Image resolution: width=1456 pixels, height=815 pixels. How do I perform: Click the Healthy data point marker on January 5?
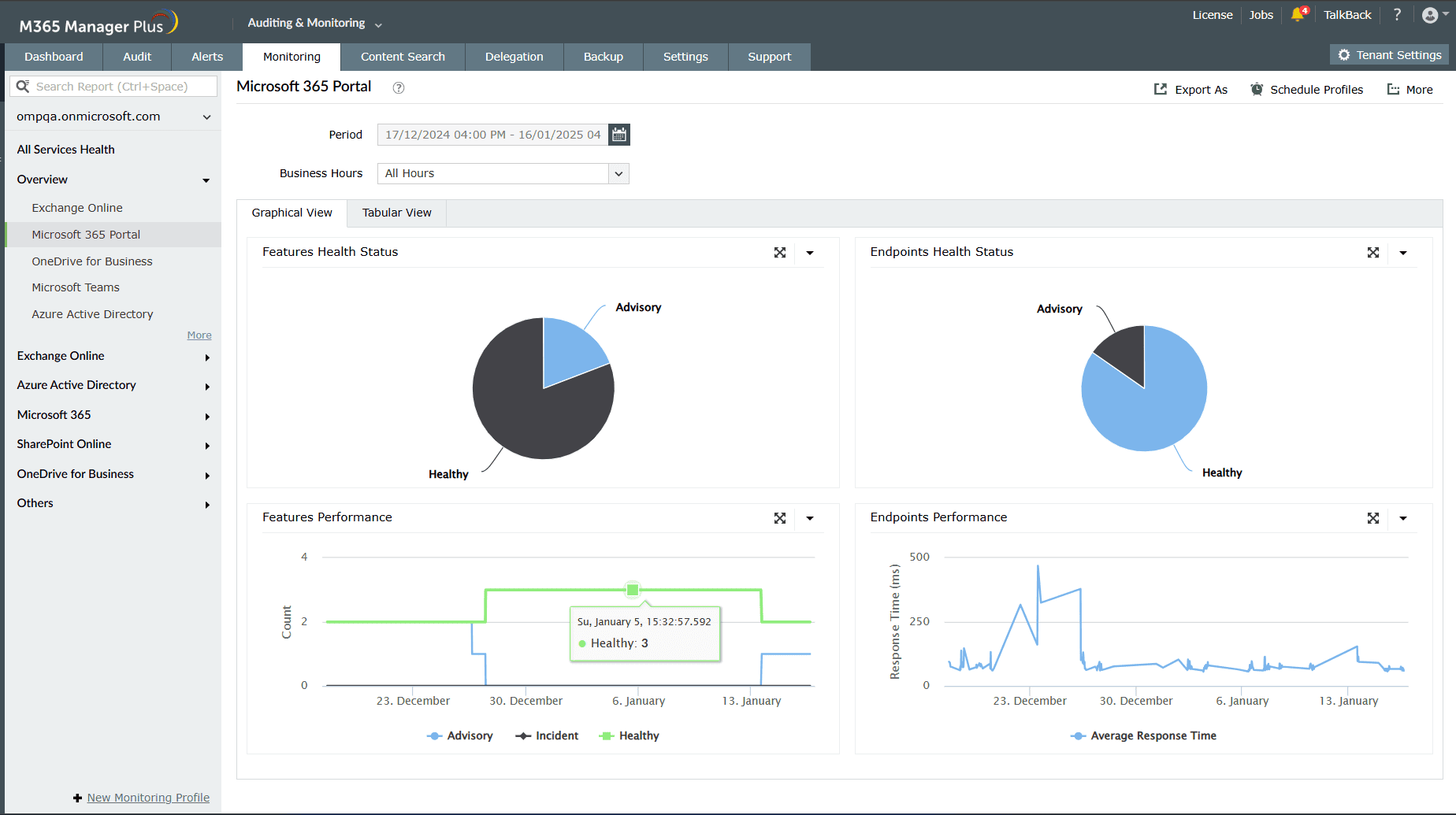point(633,590)
